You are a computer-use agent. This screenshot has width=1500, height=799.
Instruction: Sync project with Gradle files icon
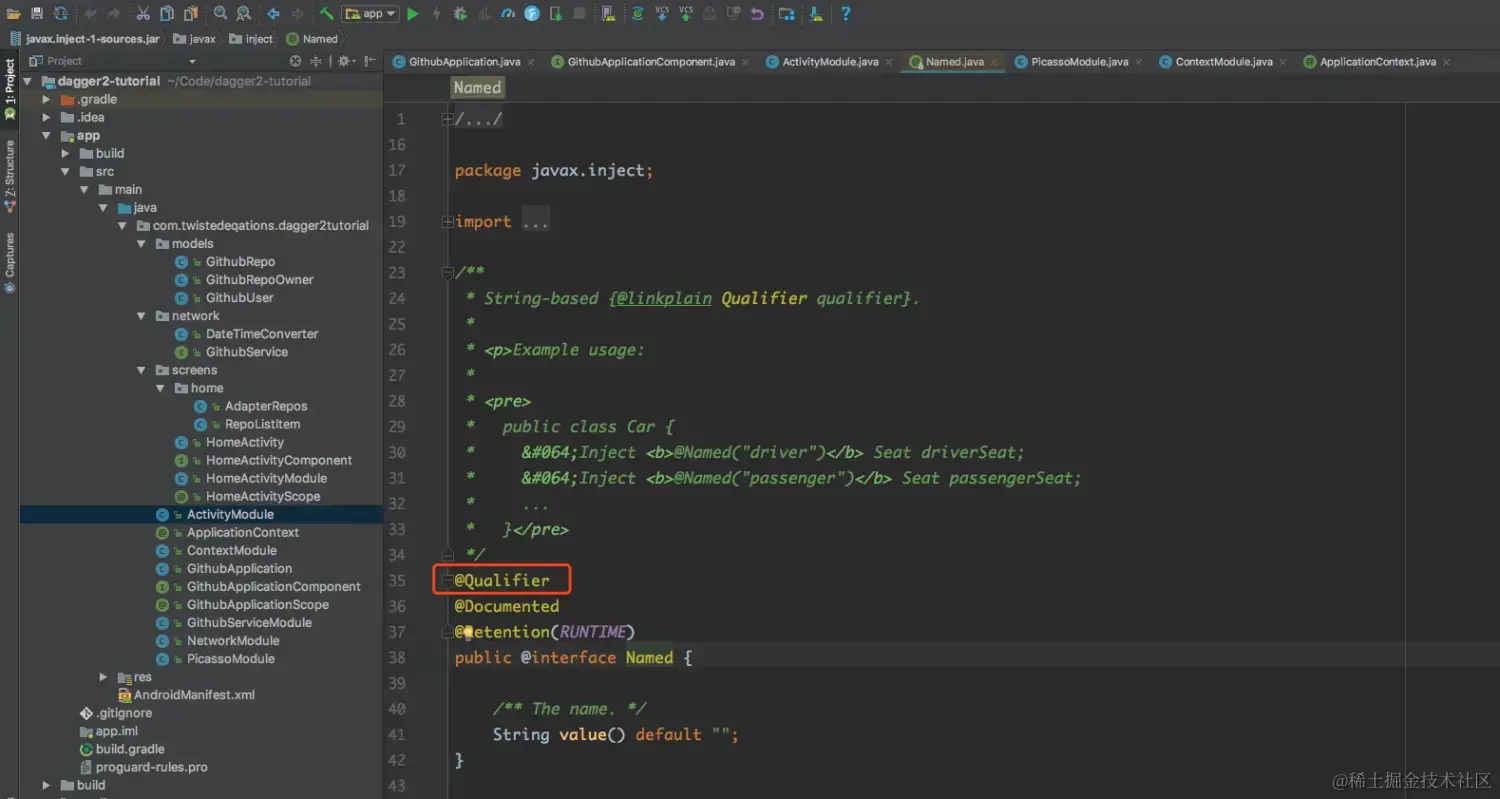point(637,14)
